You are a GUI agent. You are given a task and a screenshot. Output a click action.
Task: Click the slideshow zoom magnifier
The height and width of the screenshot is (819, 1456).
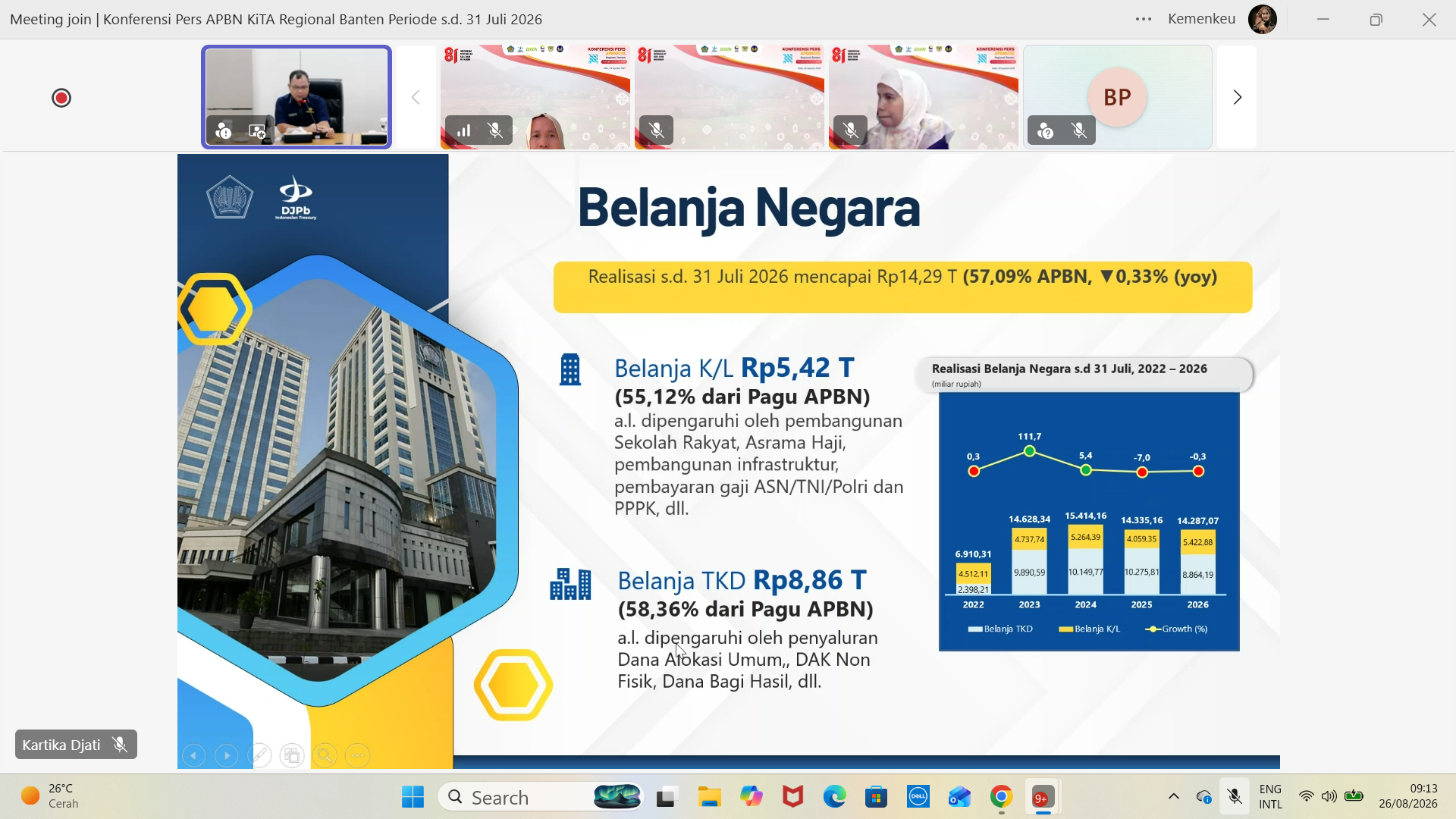coord(325,755)
